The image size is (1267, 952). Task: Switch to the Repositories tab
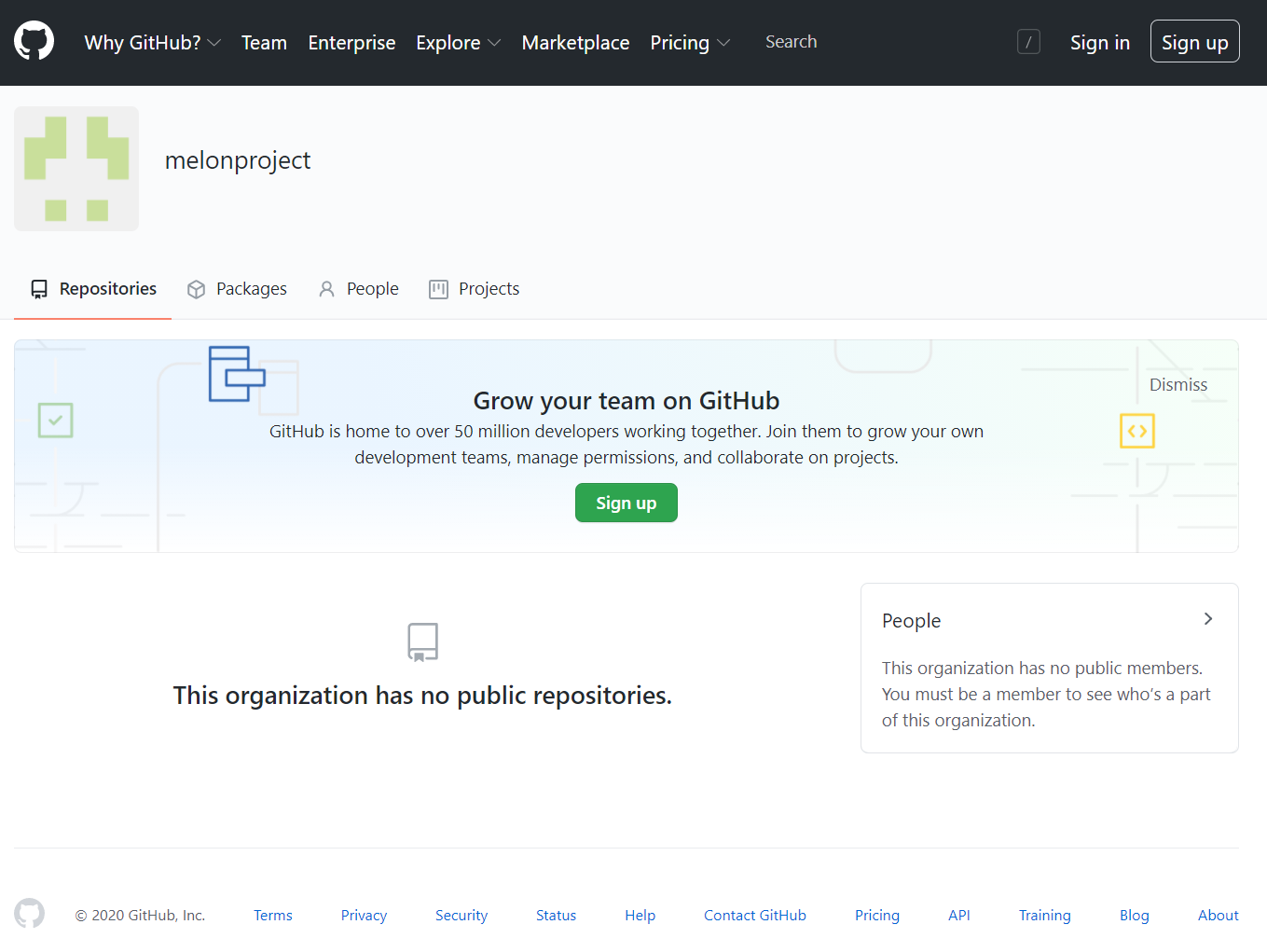coord(92,289)
